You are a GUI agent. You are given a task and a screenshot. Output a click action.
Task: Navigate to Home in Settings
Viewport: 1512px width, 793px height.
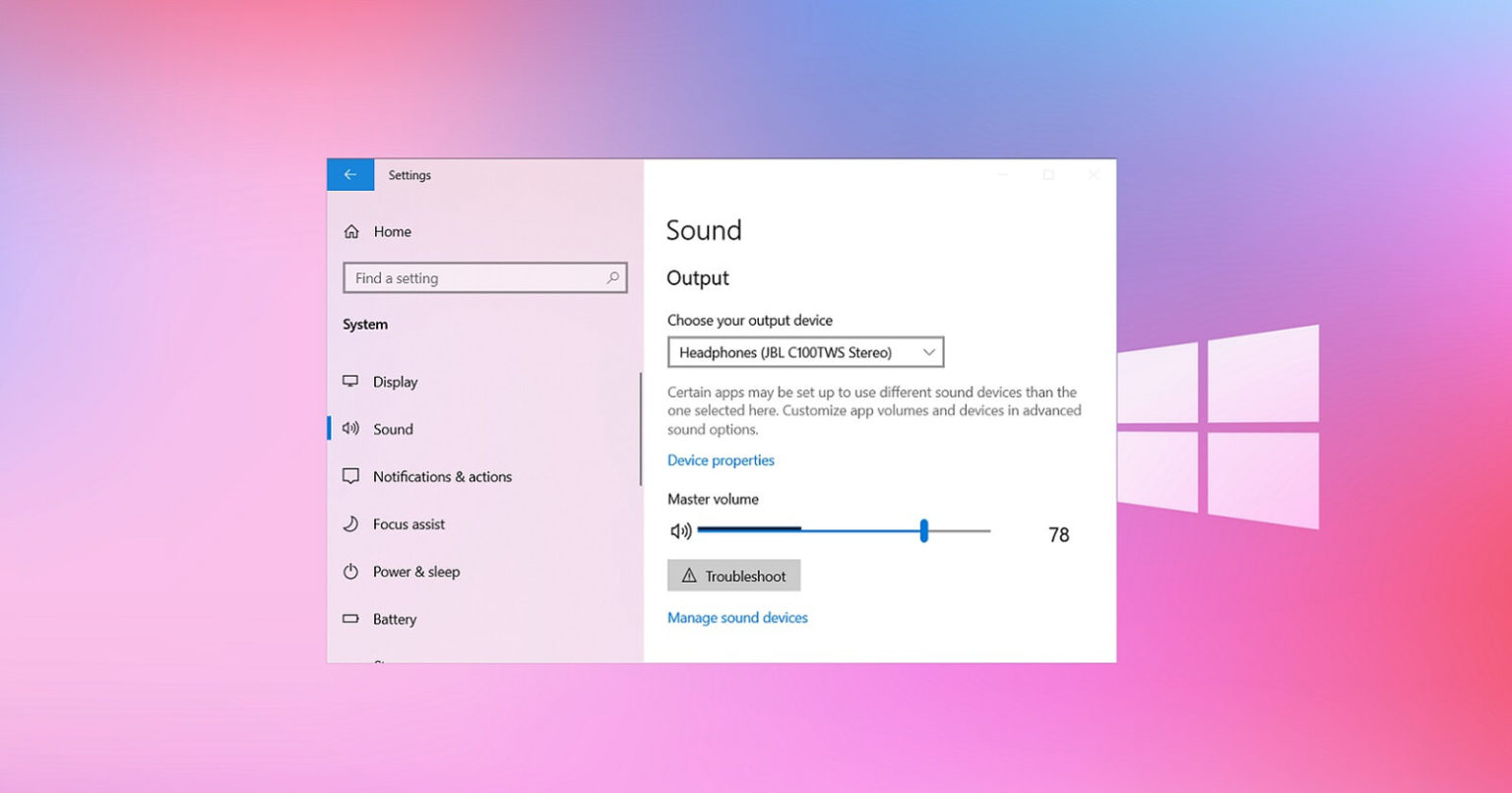[x=392, y=231]
